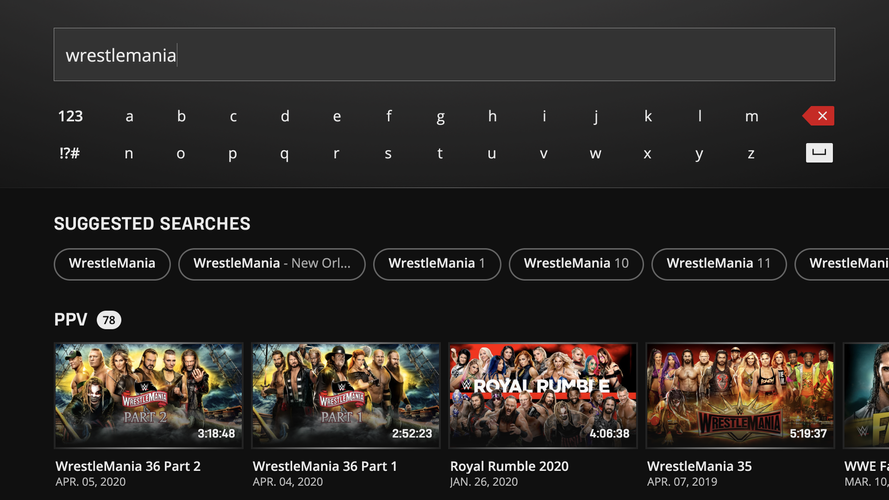Open Royal Rumble 2020 thumbnail
The width and height of the screenshot is (889, 500).
click(543, 395)
